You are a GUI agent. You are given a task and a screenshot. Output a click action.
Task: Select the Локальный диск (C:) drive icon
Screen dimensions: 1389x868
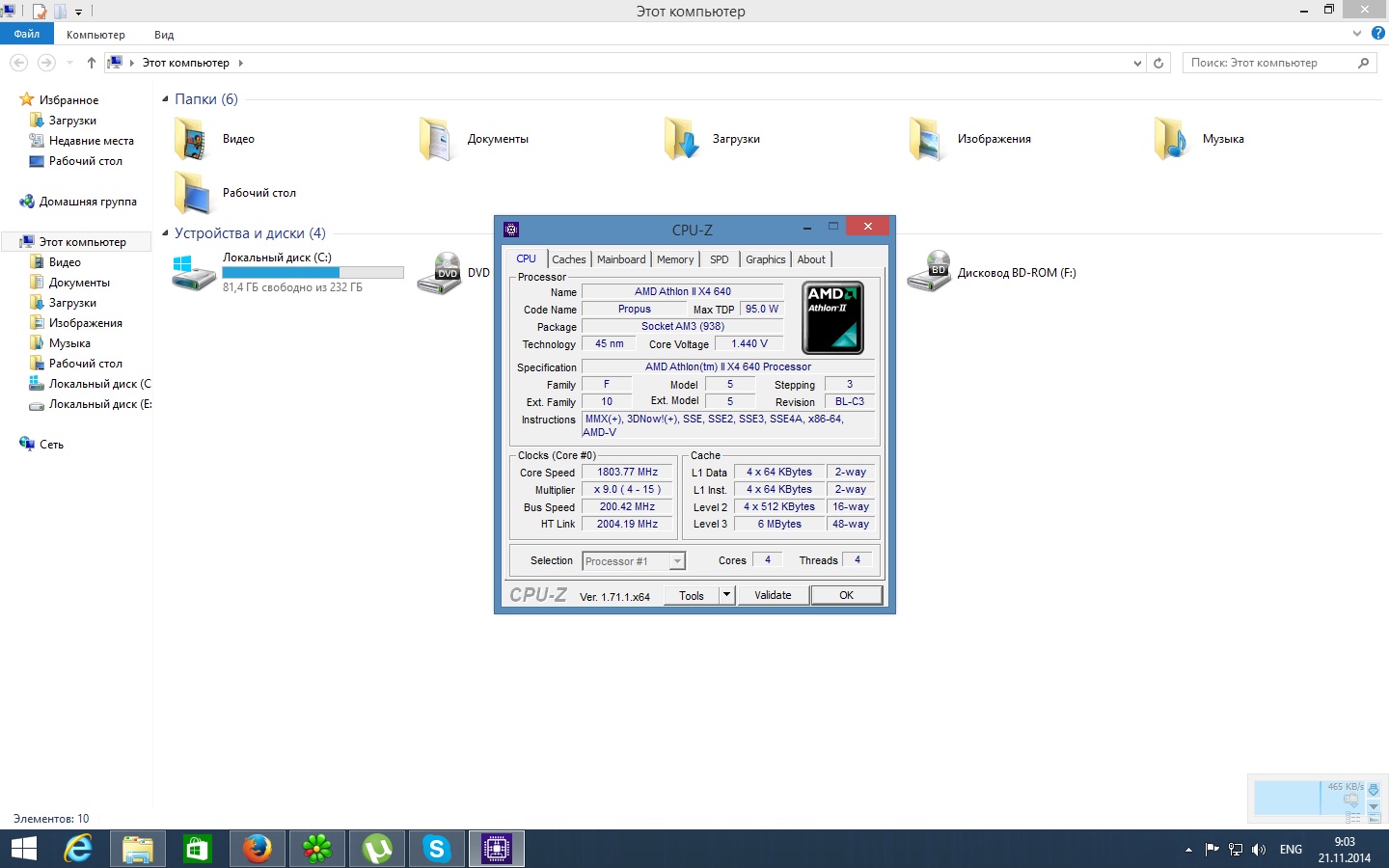[x=193, y=273]
